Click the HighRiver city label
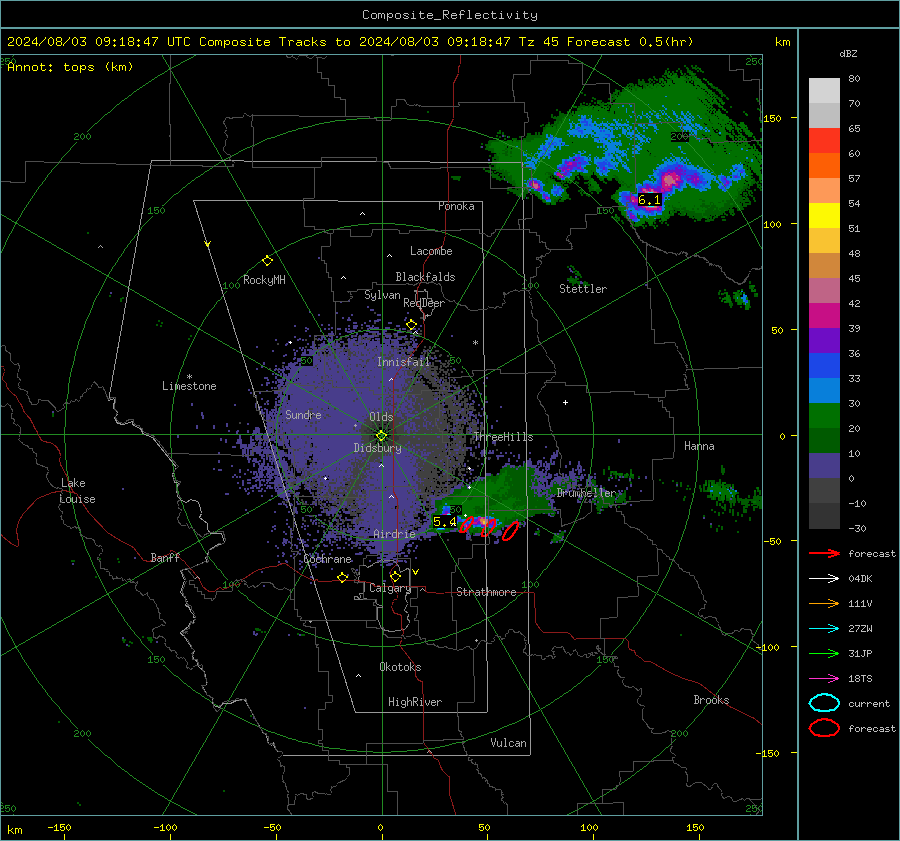Screen dimensions: 900x841 (415, 702)
